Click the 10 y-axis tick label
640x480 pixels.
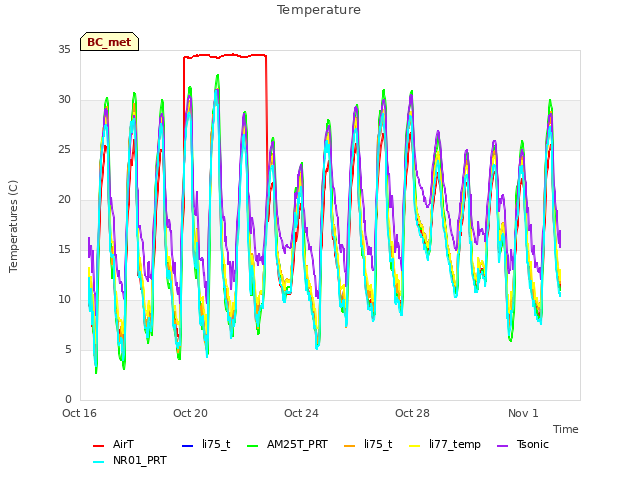coord(64,300)
